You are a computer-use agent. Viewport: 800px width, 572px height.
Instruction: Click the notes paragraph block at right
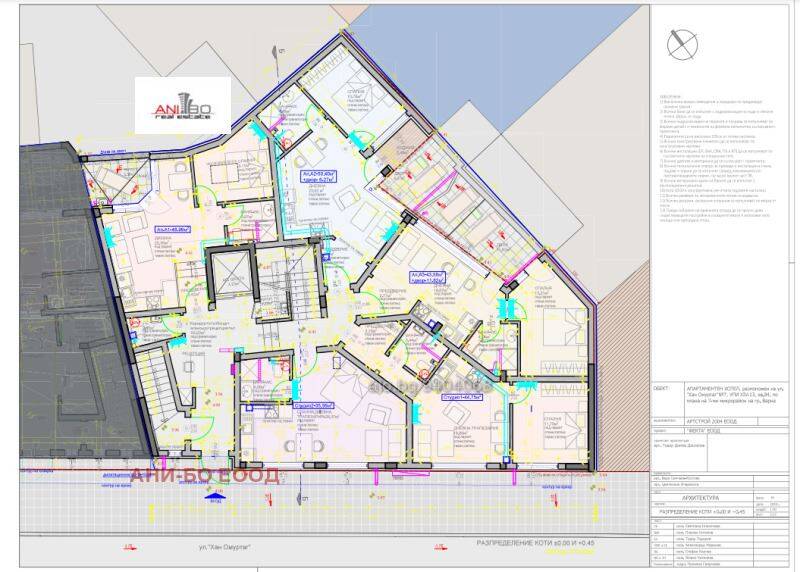pos(717,158)
